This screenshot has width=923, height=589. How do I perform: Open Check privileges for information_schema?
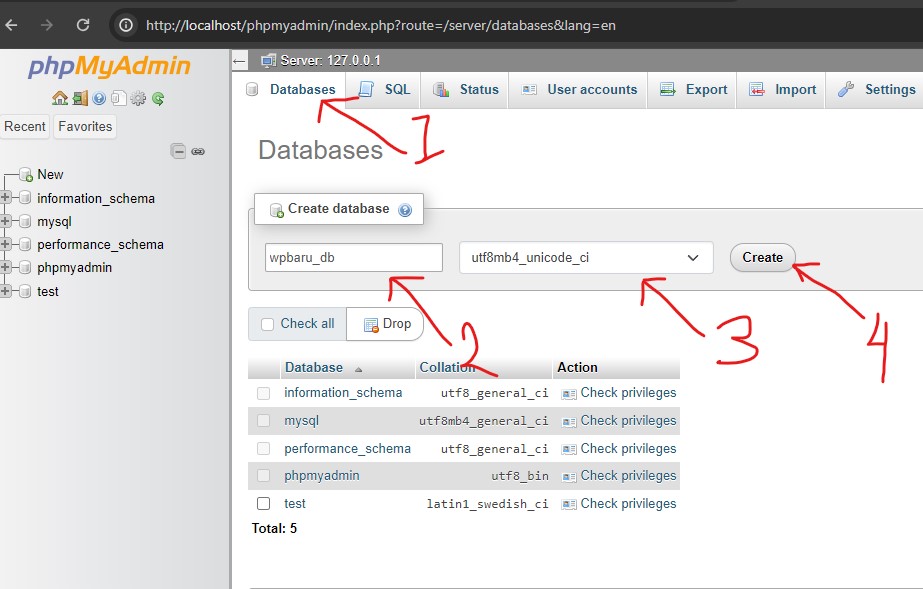pyautogui.click(x=628, y=393)
